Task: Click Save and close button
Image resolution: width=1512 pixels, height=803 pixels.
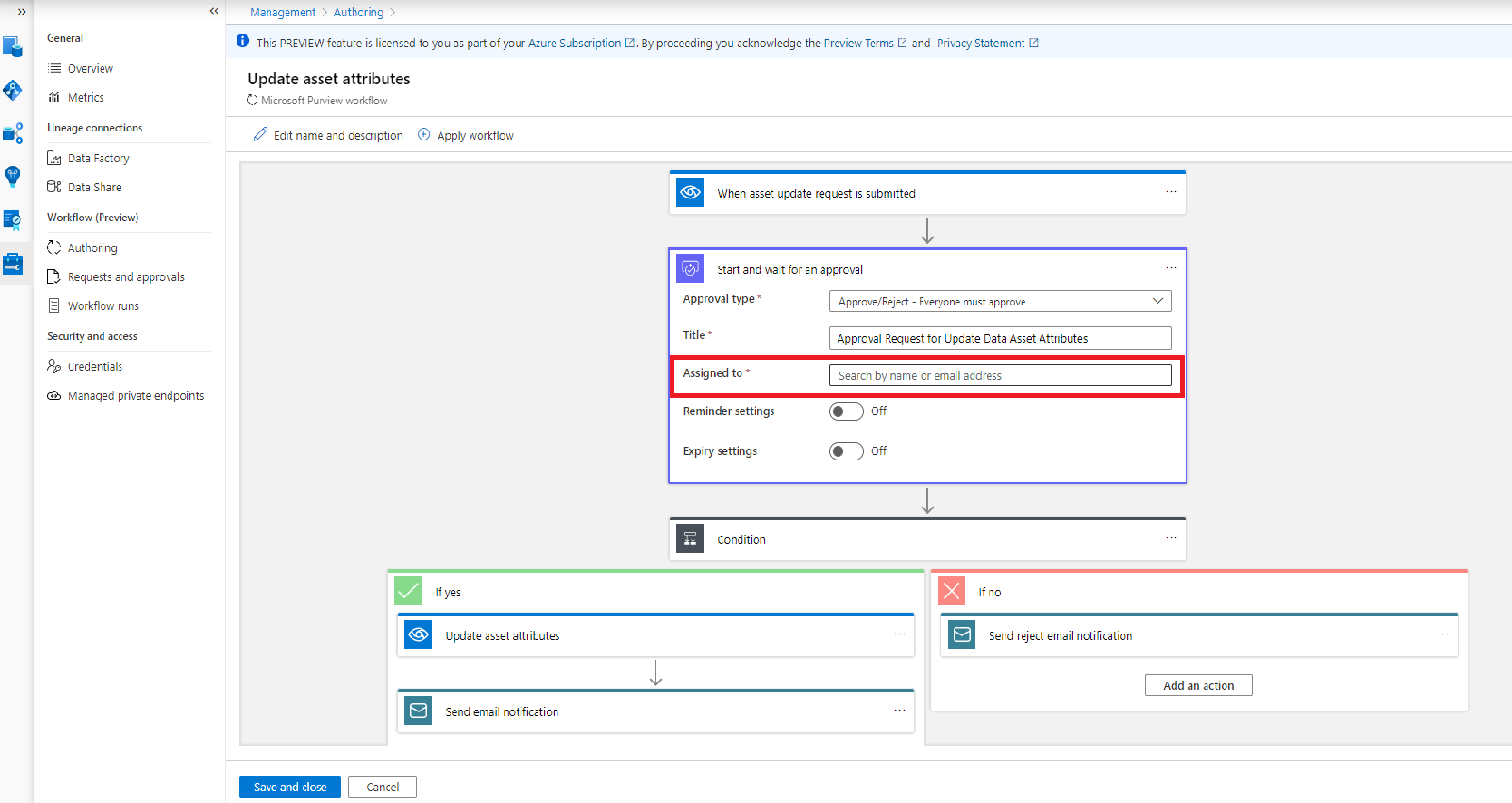Action: tap(290, 787)
